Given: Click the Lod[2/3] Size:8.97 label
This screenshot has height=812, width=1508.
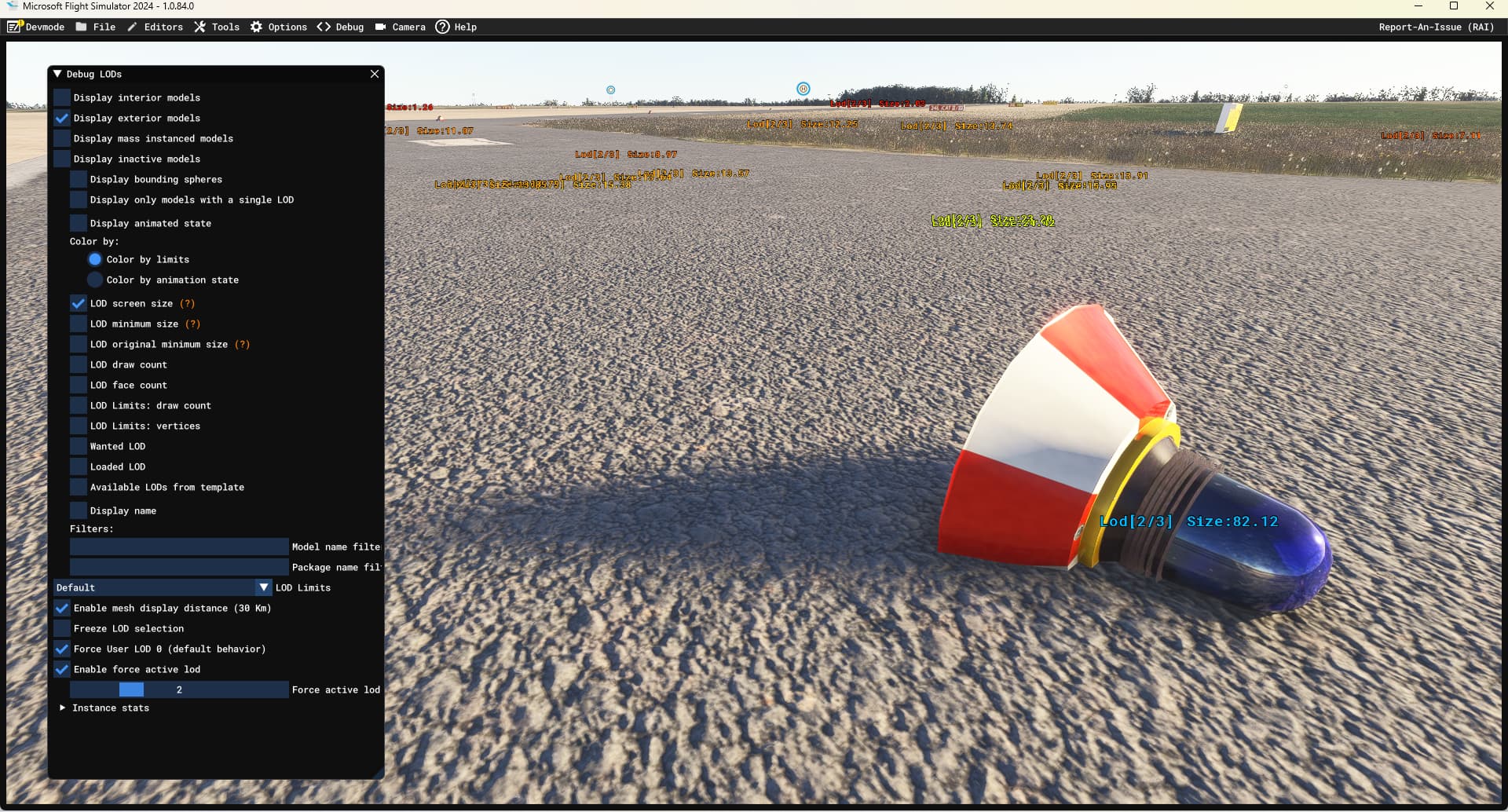Looking at the screenshot, I should [626, 155].
